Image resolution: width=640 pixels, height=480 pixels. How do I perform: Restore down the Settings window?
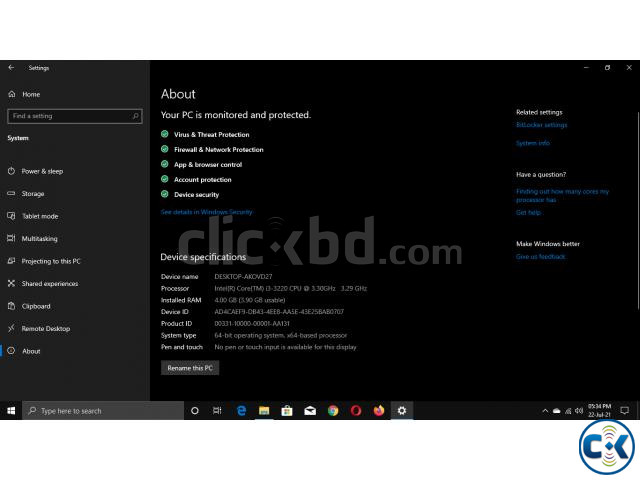pos(607,67)
